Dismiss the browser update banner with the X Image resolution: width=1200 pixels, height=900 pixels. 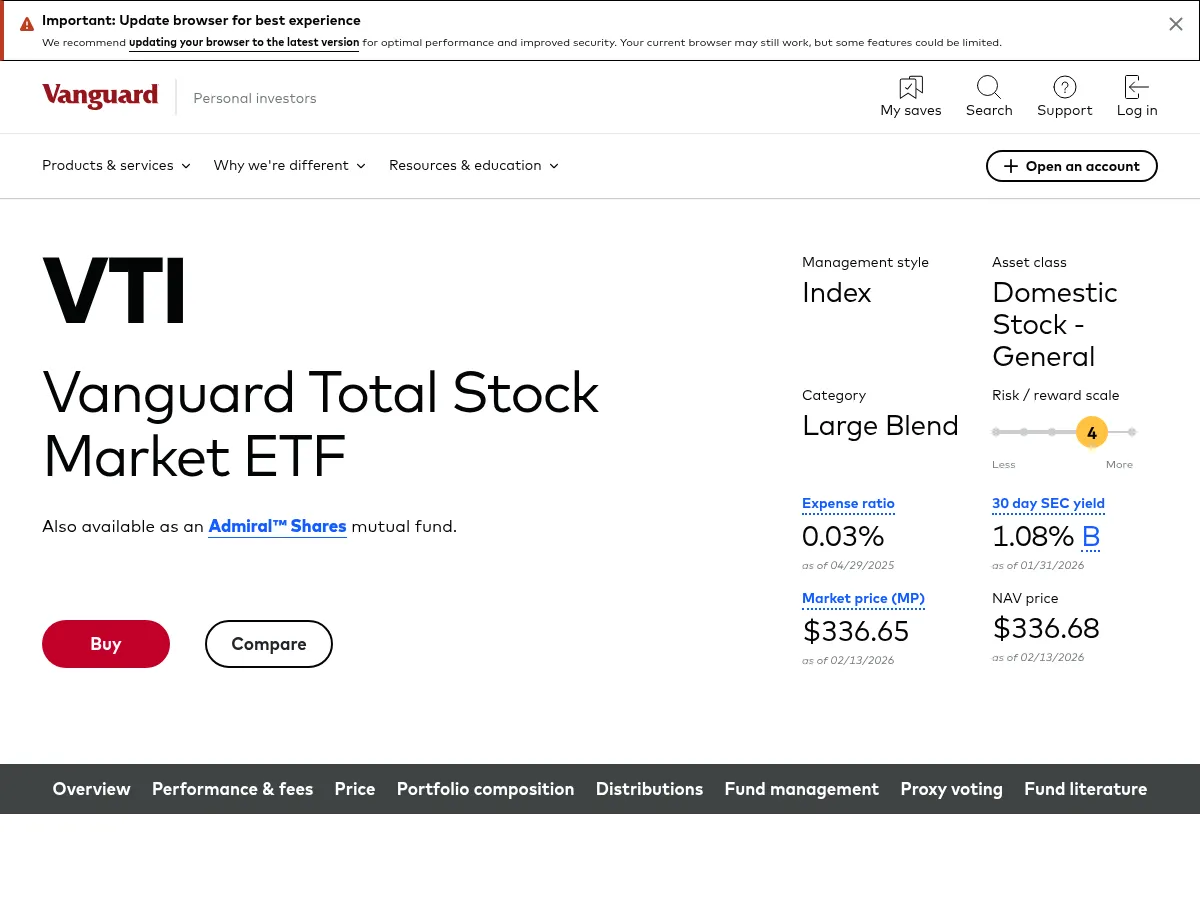1176,23
